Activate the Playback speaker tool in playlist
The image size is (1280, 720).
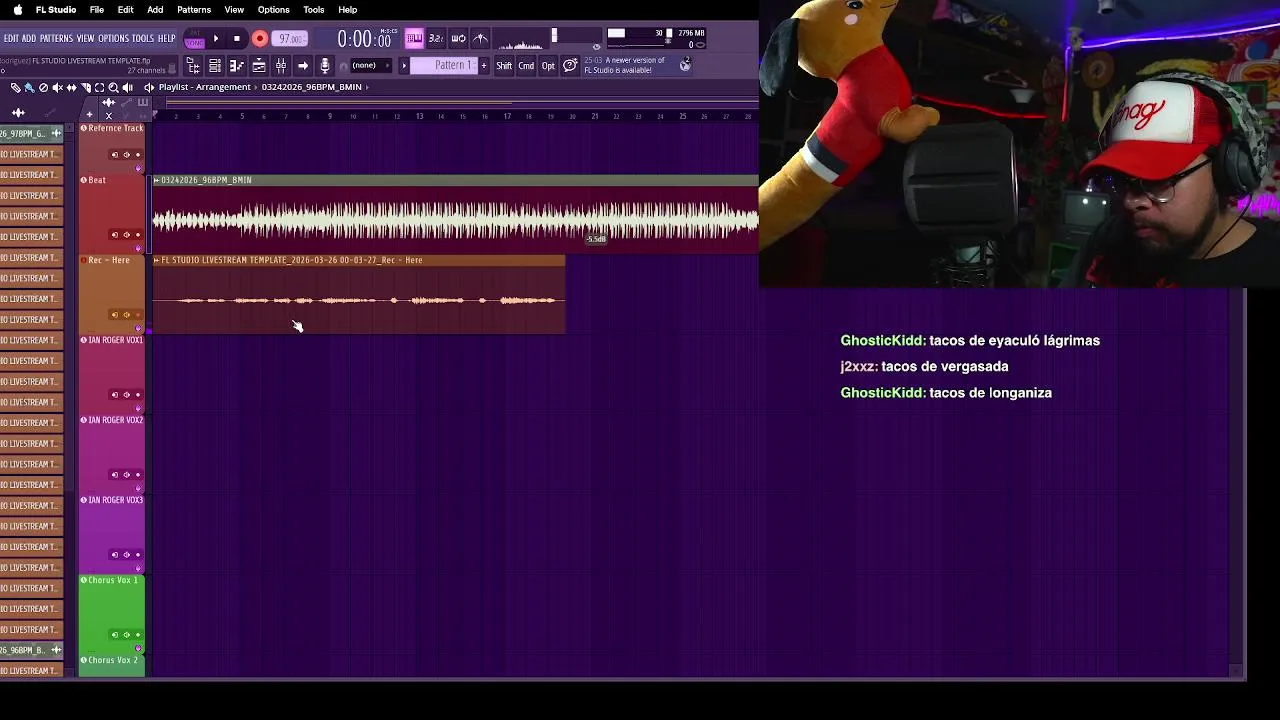pos(127,88)
